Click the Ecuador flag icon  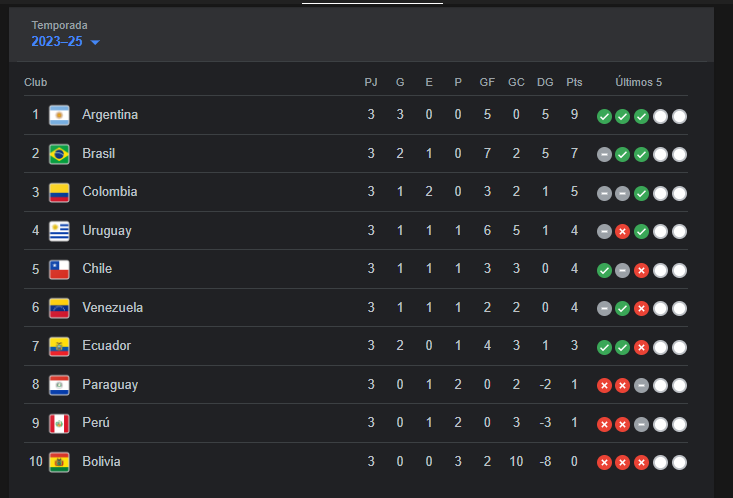[x=59, y=346]
